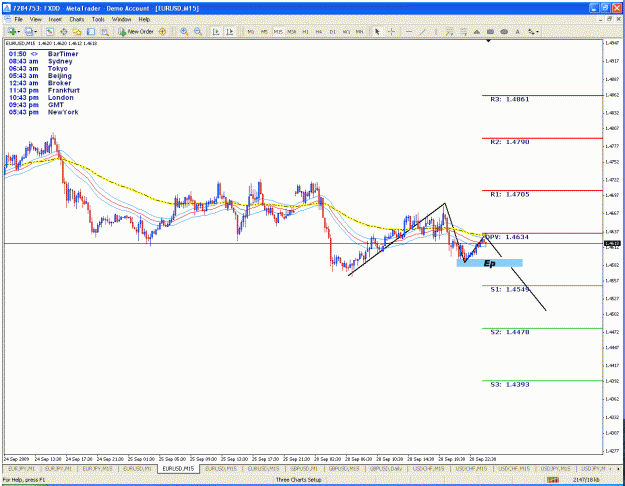Restore the chart child window
The height and width of the screenshot is (486, 625).
(609, 19)
